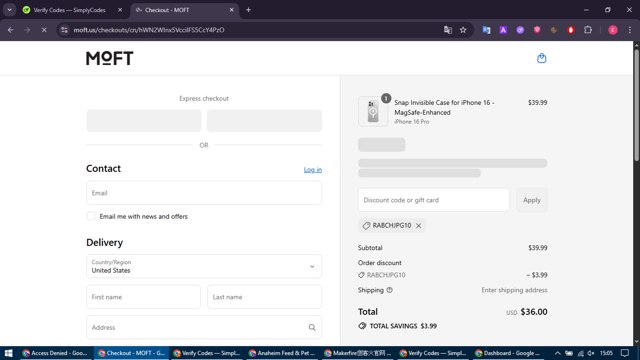This screenshot has width=640, height=360.
Task: Click the system clock showing 15:05
Action: coord(607,353)
